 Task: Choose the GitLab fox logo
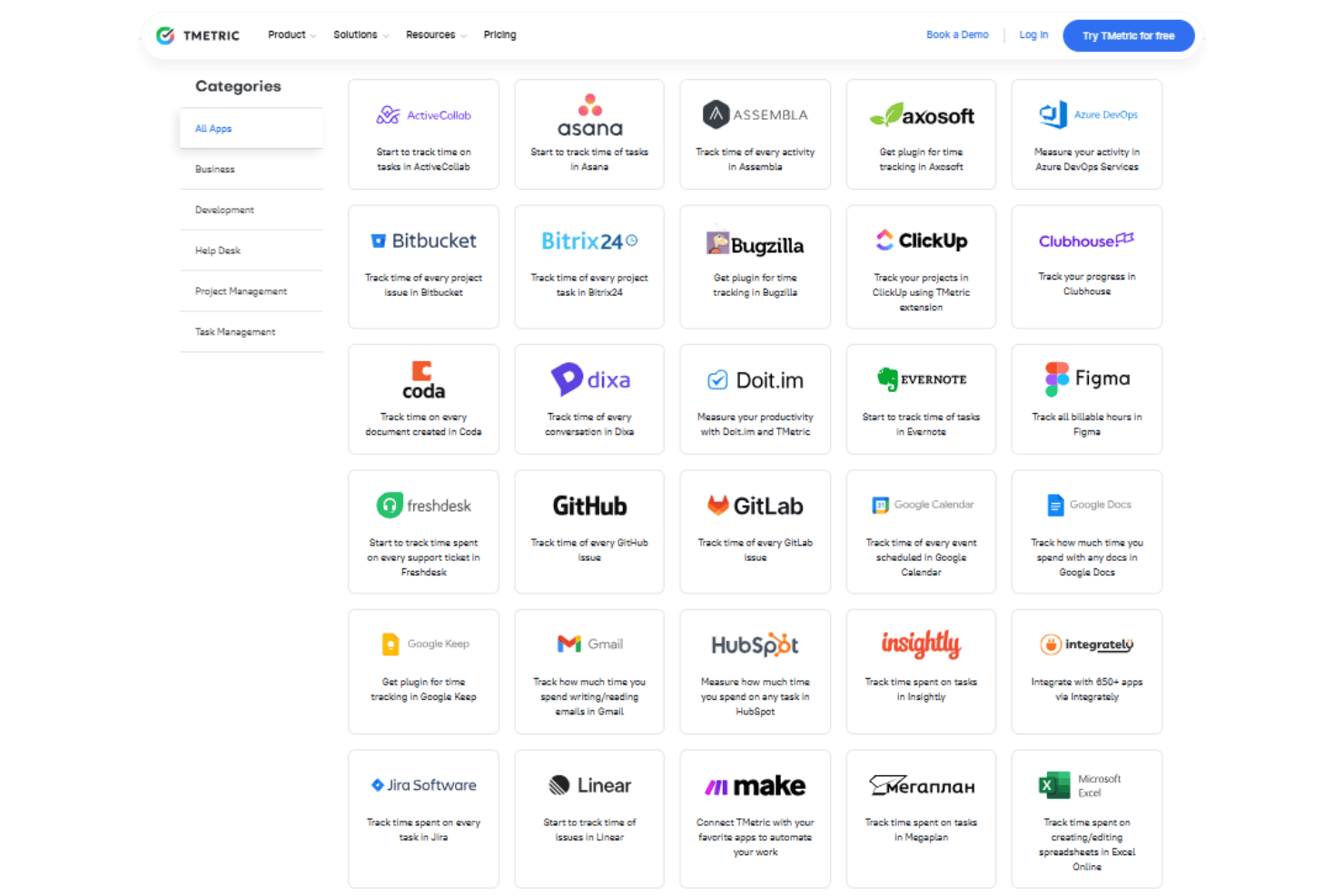pyautogui.click(x=718, y=505)
